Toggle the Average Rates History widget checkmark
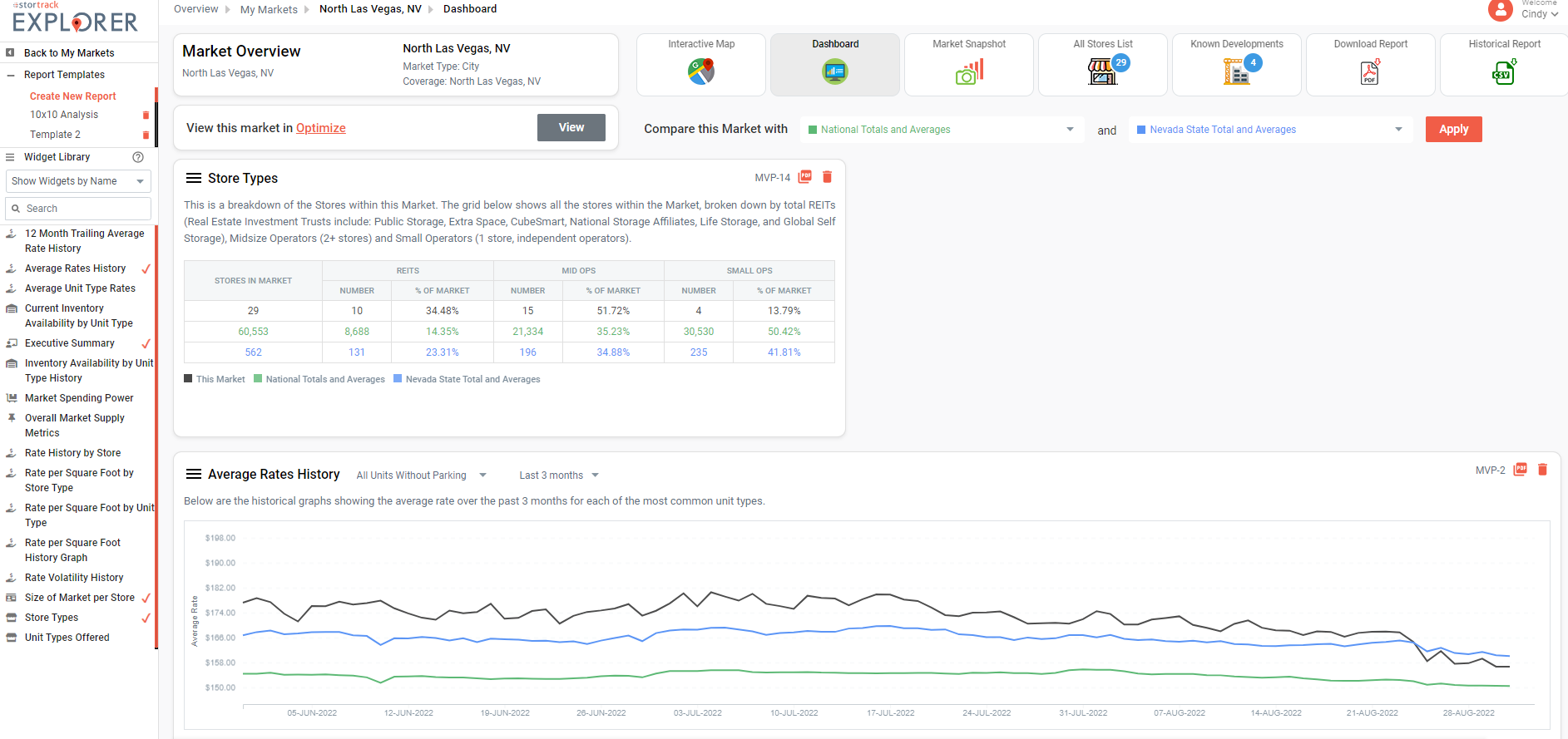This screenshot has width=1568, height=739. tap(146, 269)
